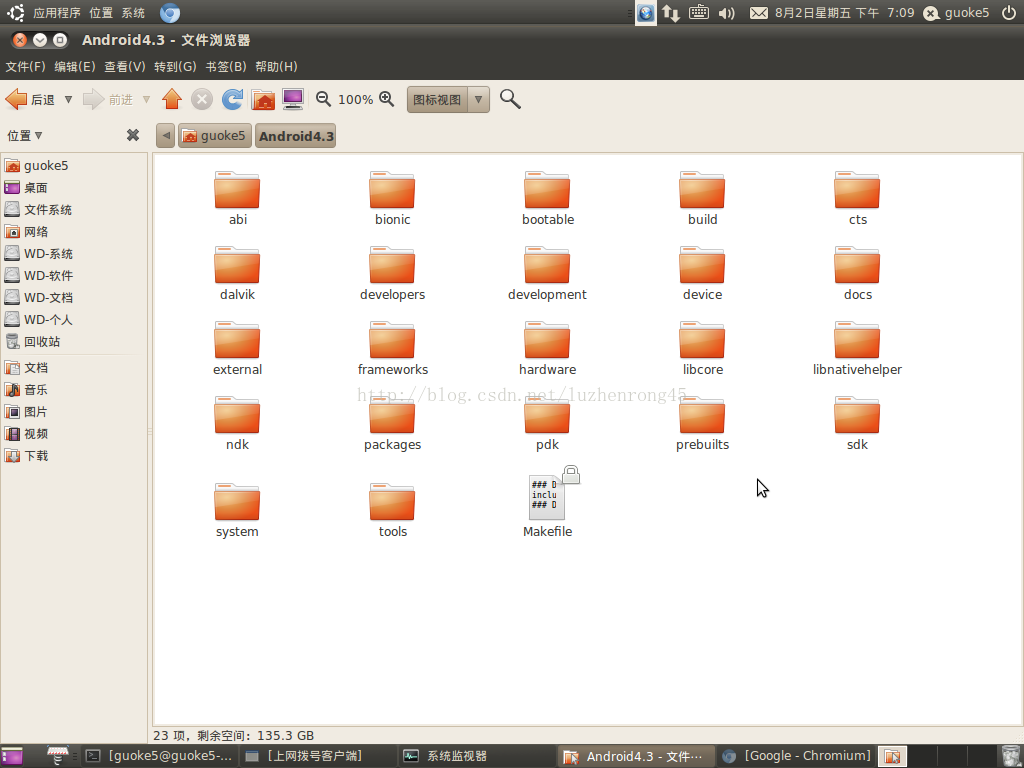Select the ndk folder

pos(237,424)
